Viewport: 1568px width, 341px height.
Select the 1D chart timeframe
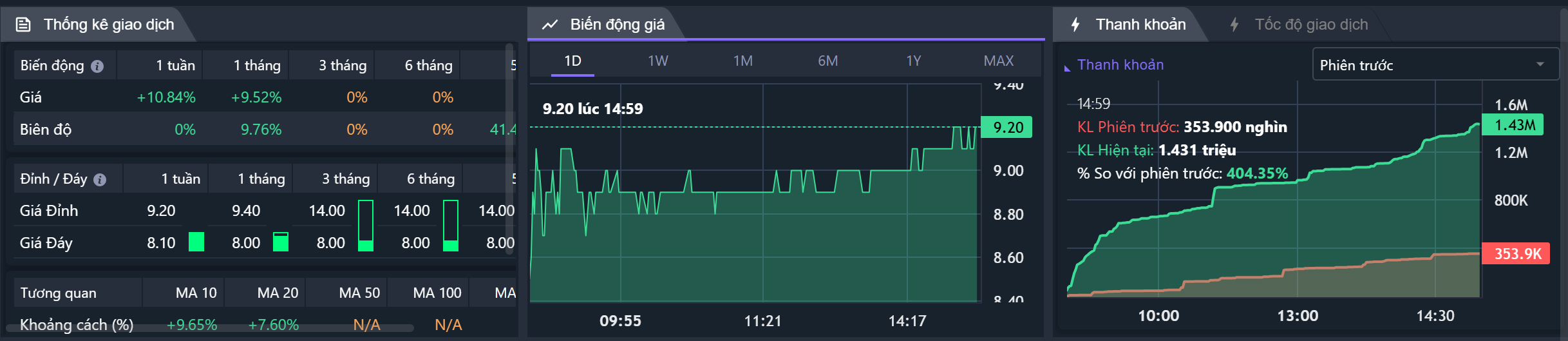pyautogui.click(x=572, y=61)
